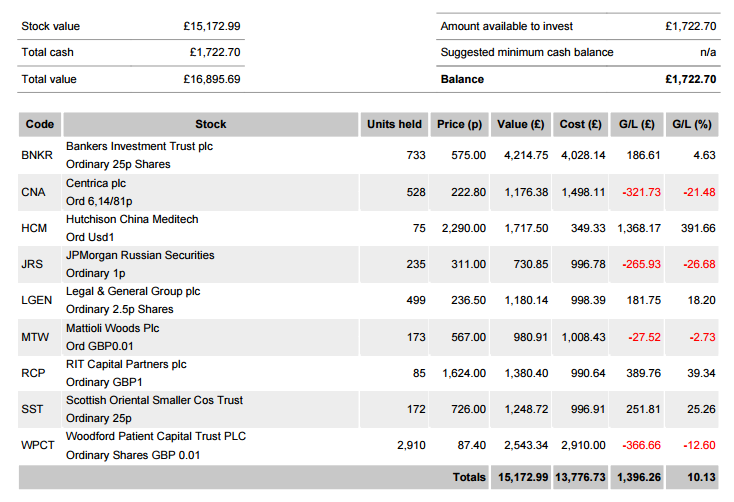Click the total gain 1,396.26
Viewport: 734px width, 502px height.
(639, 477)
